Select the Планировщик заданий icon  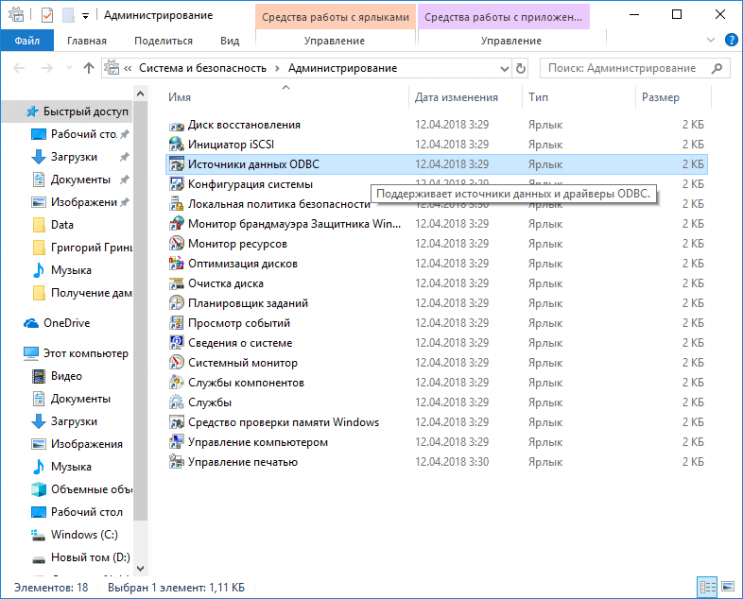tap(176, 303)
